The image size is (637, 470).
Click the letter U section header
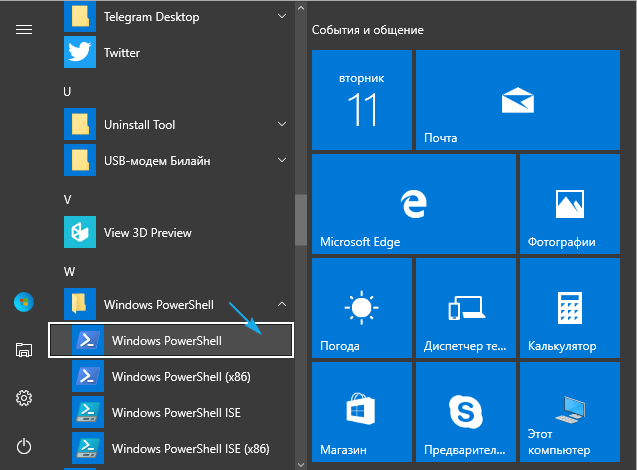(67, 91)
